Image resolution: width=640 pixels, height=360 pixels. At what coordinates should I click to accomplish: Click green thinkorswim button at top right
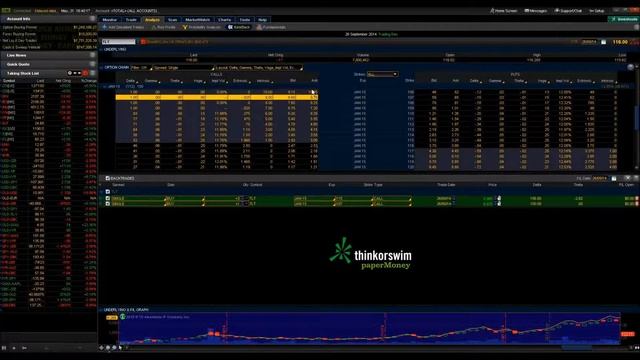point(623,19)
